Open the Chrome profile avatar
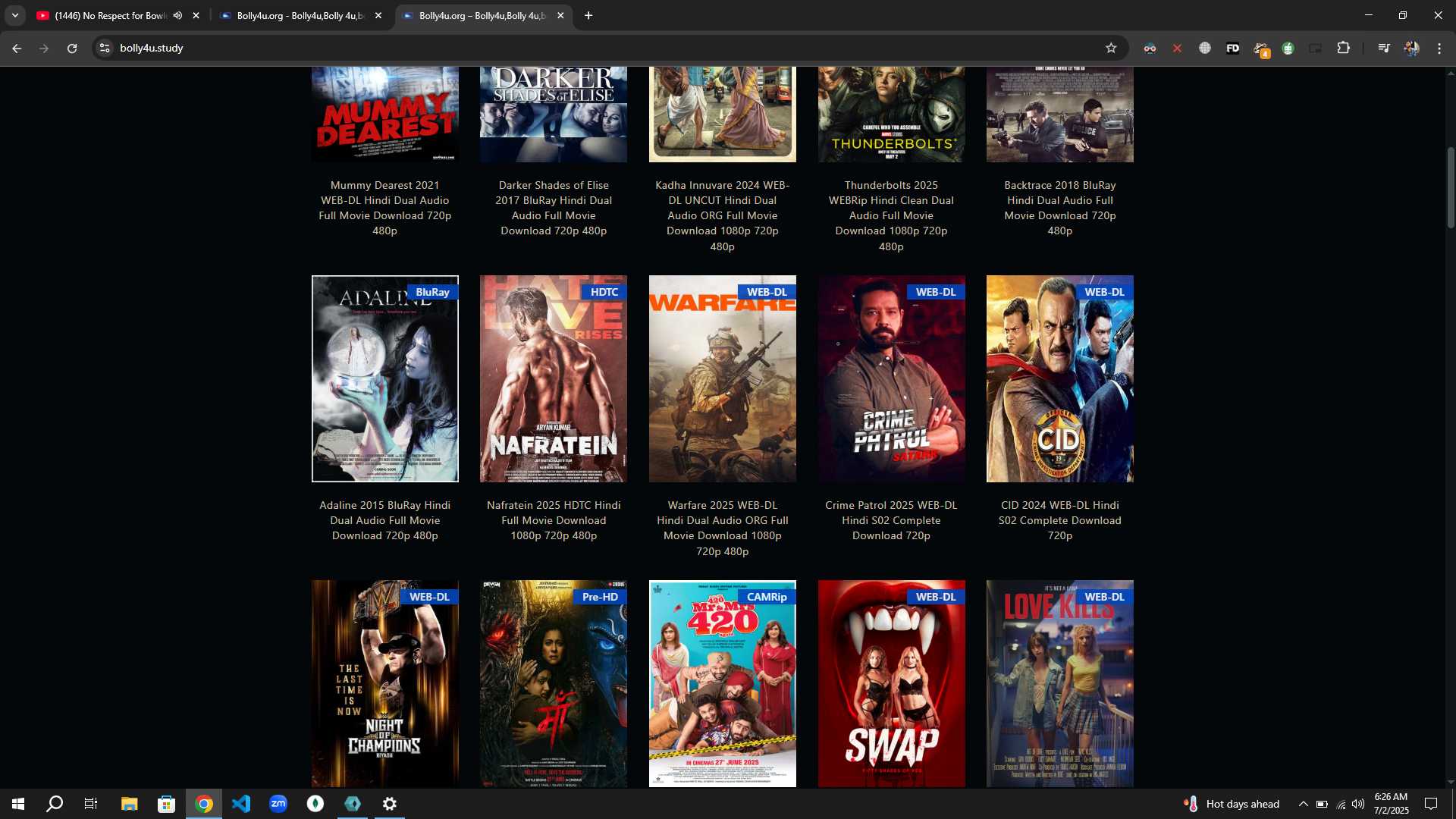Viewport: 1456px width, 819px height. click(x=1411, y=48)
